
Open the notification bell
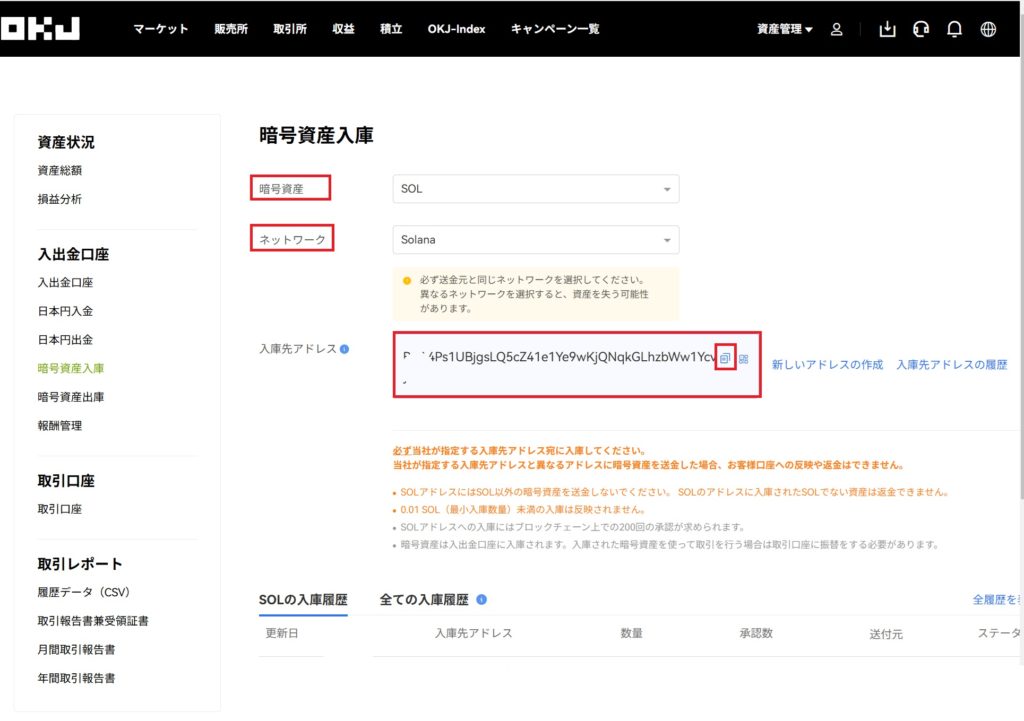pyautogui.click(x=954, y=29)
